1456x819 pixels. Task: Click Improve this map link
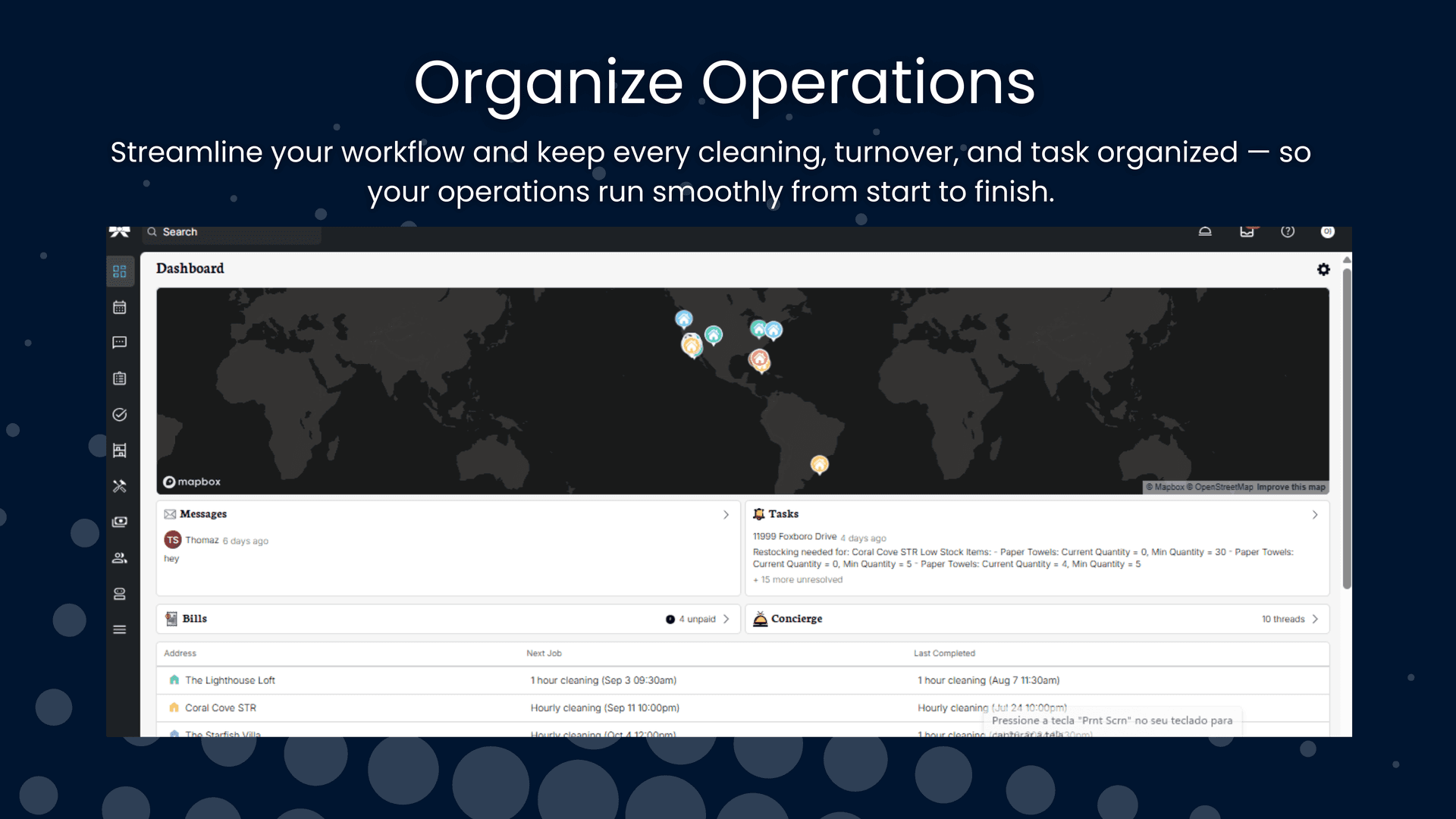[x=1291, y=487]
